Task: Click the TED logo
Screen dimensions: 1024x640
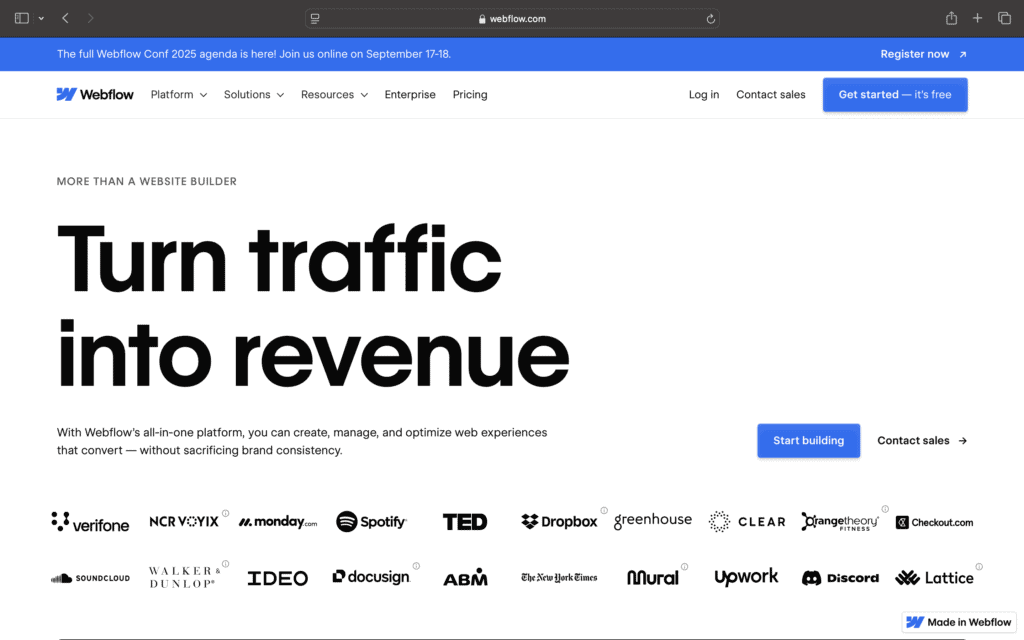Action: 465,522
